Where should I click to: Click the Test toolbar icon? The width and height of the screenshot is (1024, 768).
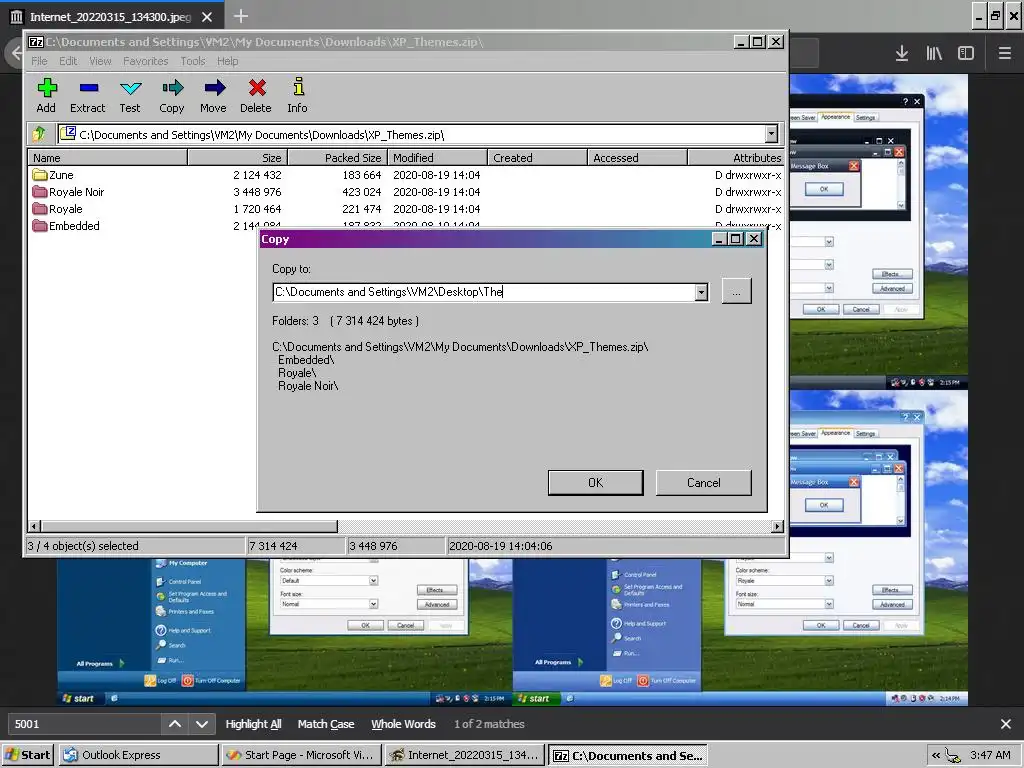[130, 95]
